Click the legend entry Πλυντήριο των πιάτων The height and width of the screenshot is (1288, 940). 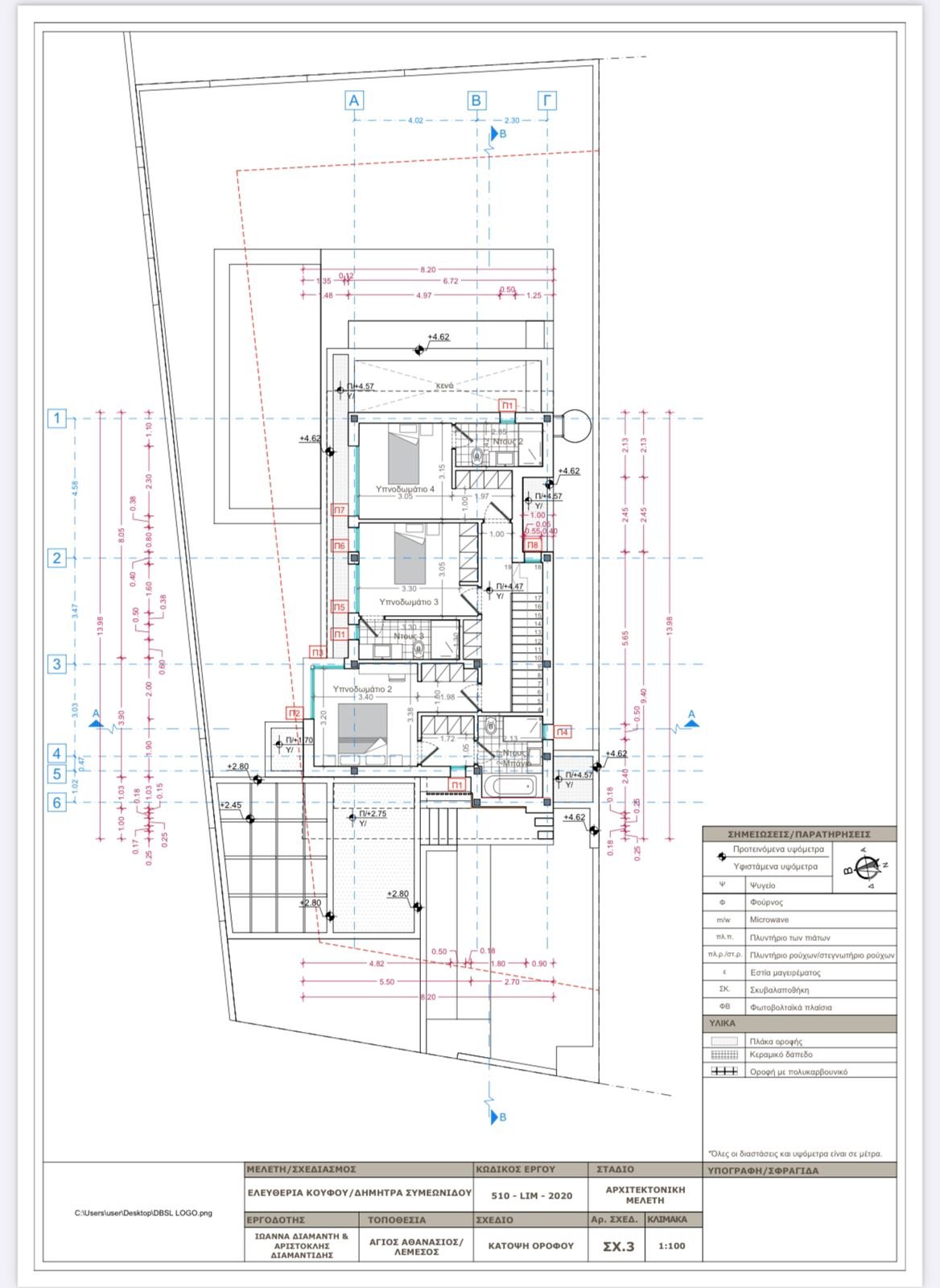point(790,937)
